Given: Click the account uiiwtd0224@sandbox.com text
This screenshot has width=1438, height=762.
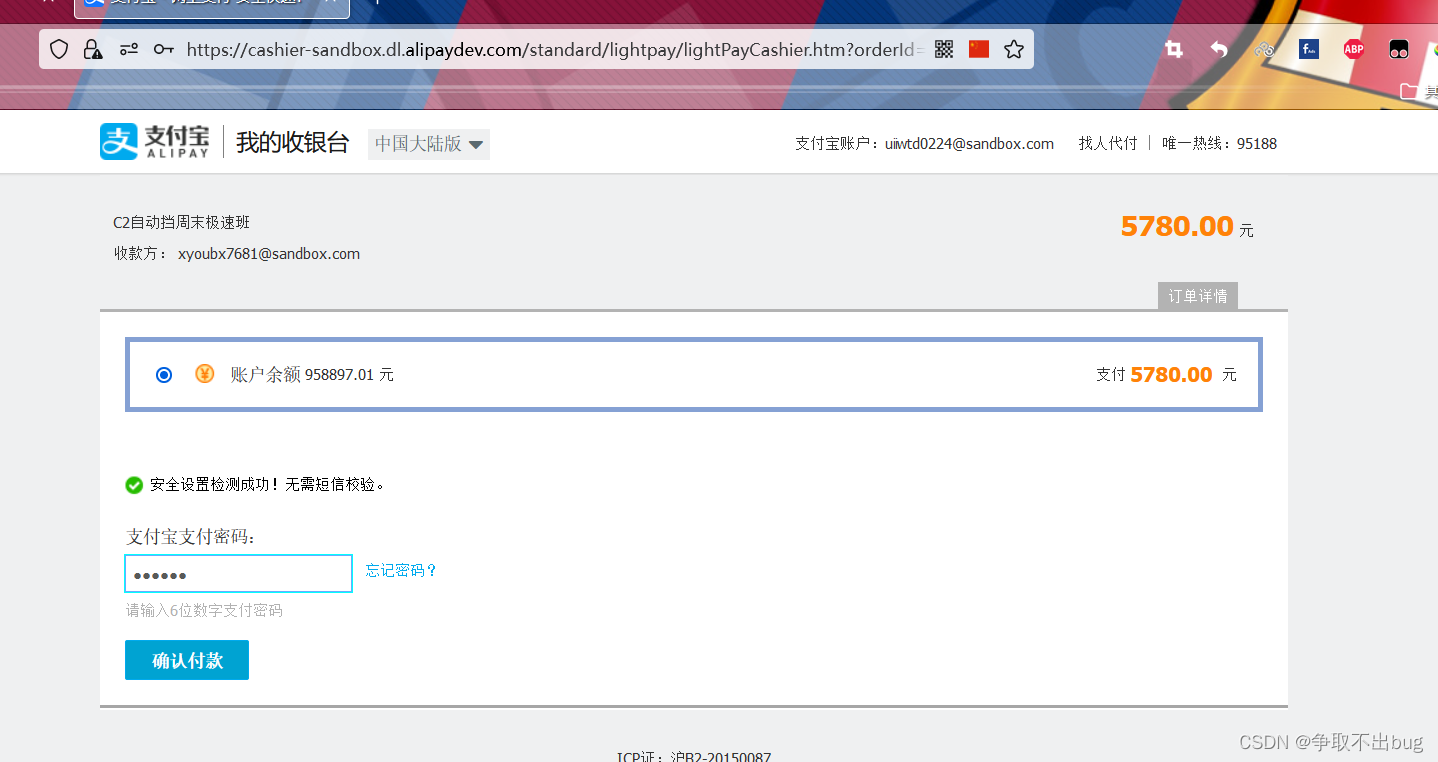Looking at the screenshot, I should [x=969, y=144].
